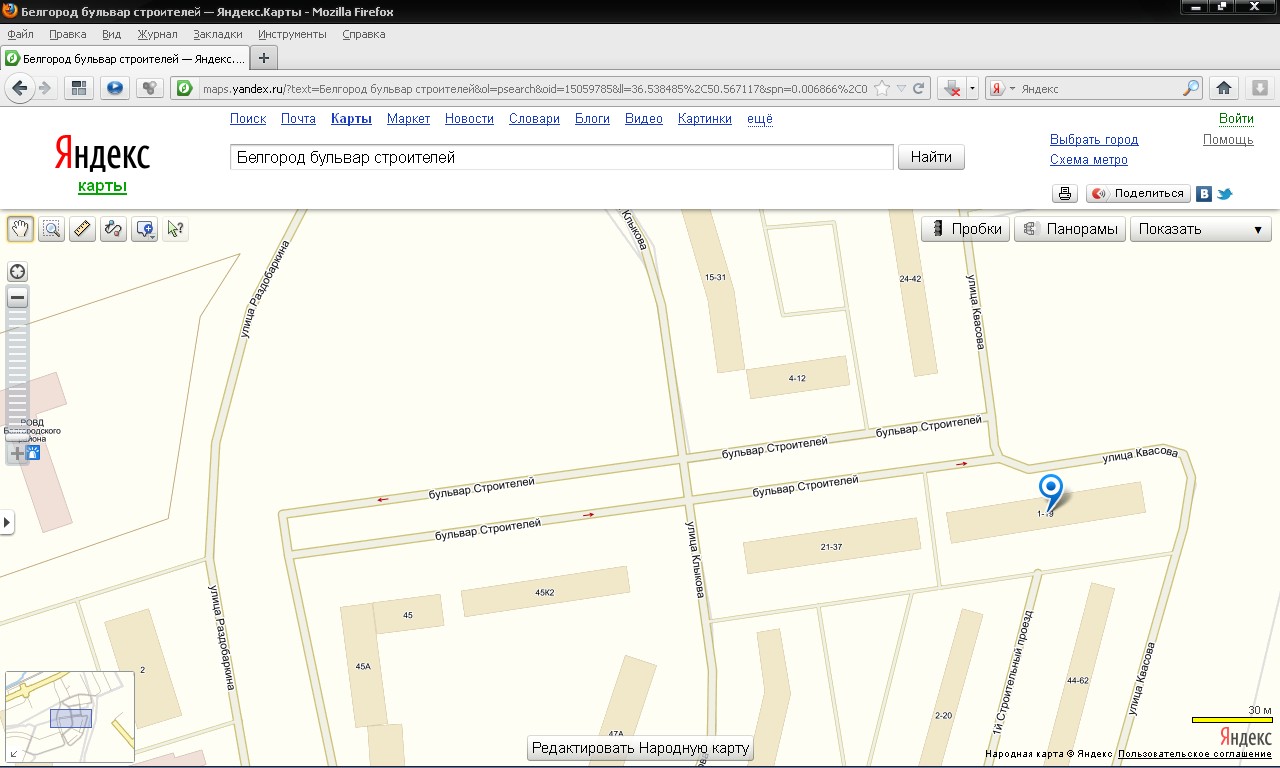Collapse the minimap with corner arrow

tap(13, 754)
